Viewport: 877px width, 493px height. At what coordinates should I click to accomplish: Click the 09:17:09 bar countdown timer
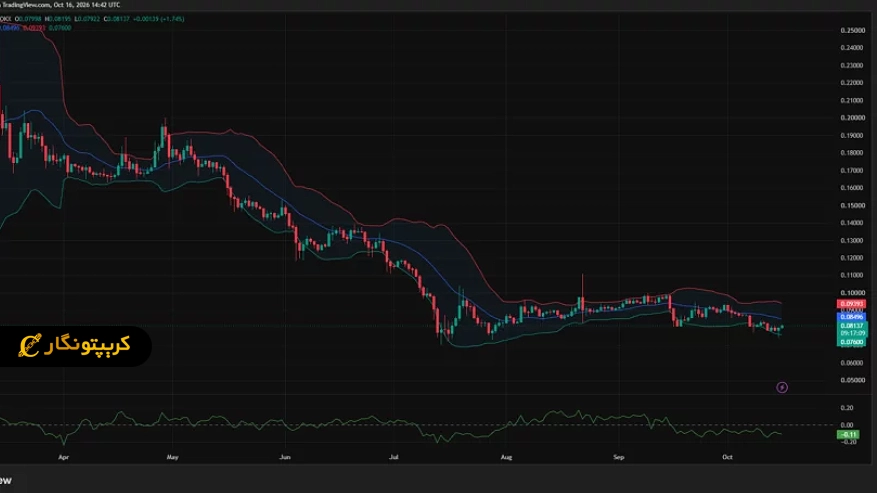[851, 333]
